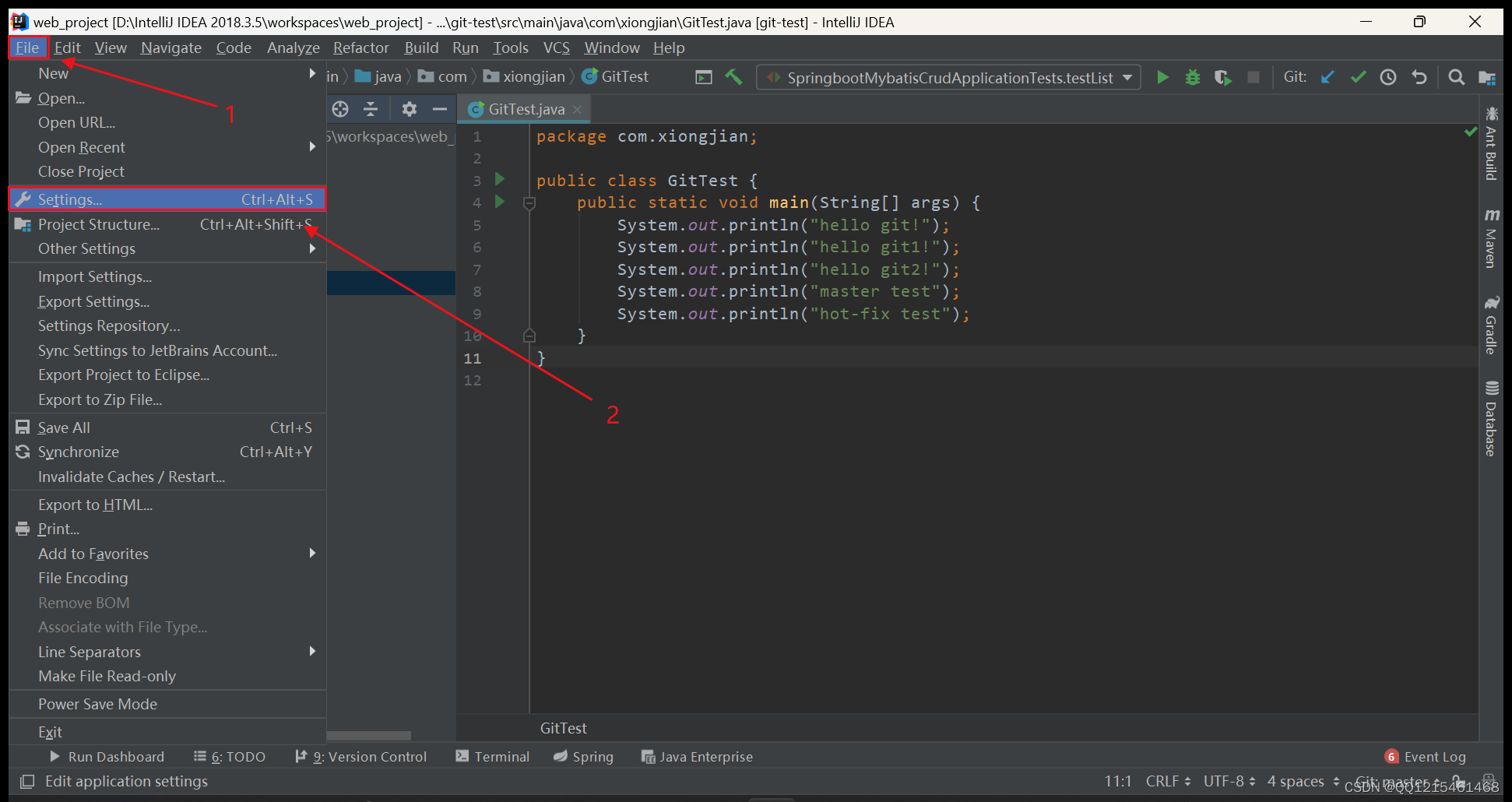This screenshot has height=802, width=1512.
Task: Choose Close Project
Action: [167, 171]
